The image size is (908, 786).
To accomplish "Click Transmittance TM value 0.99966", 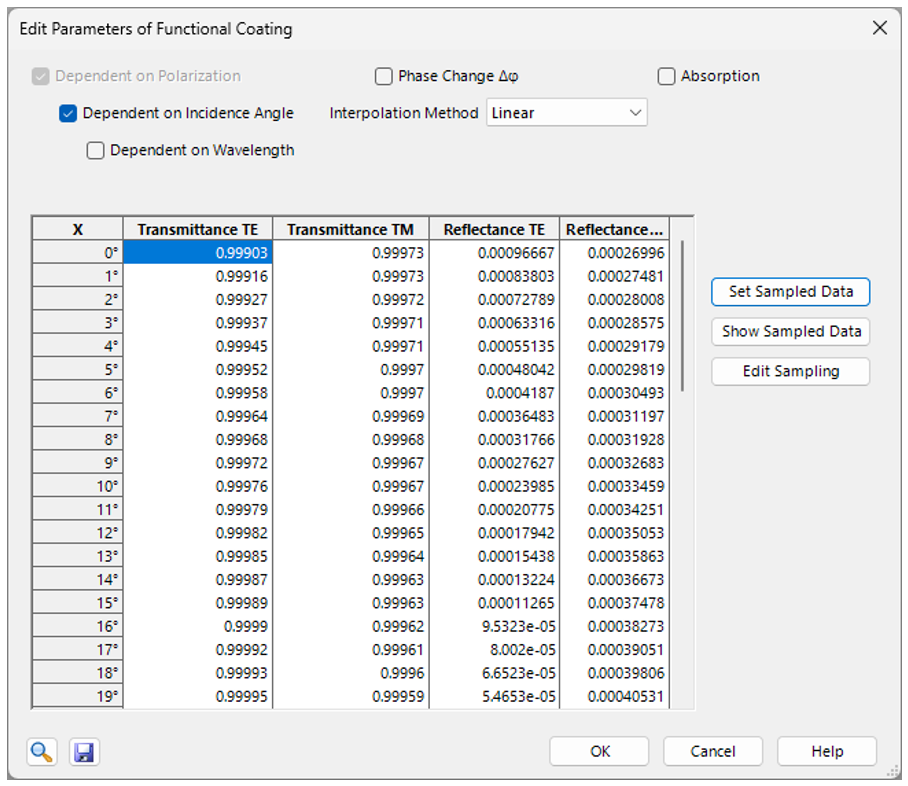I will (350, 509).
